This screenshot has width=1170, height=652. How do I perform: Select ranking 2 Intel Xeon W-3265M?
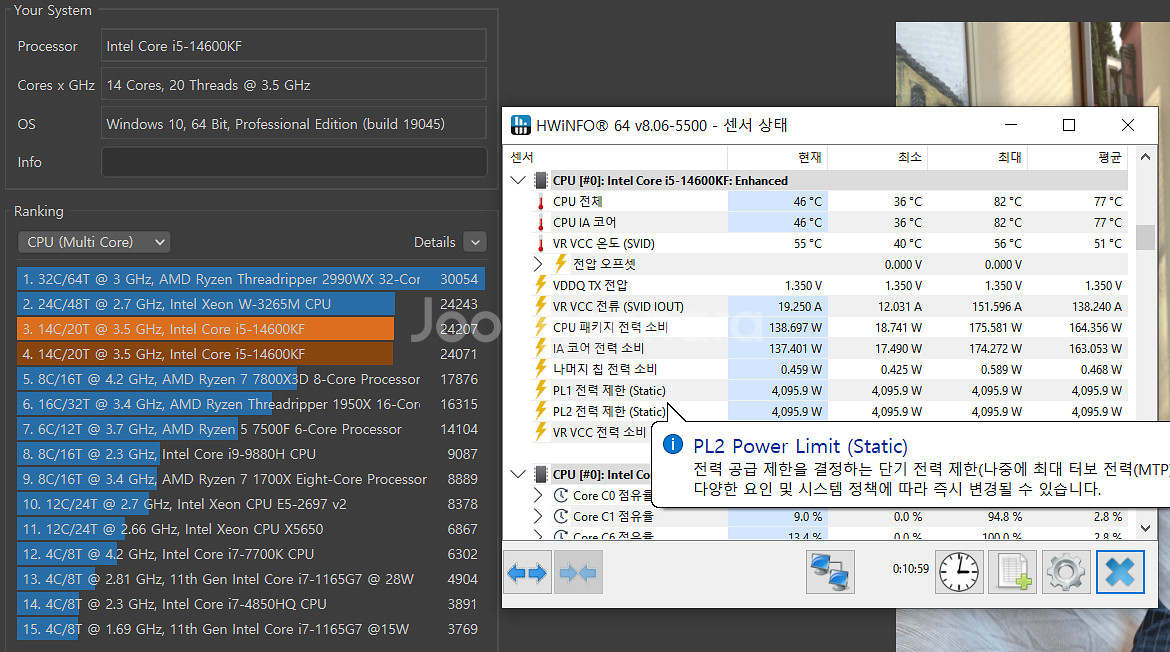[x=251, y=304]
